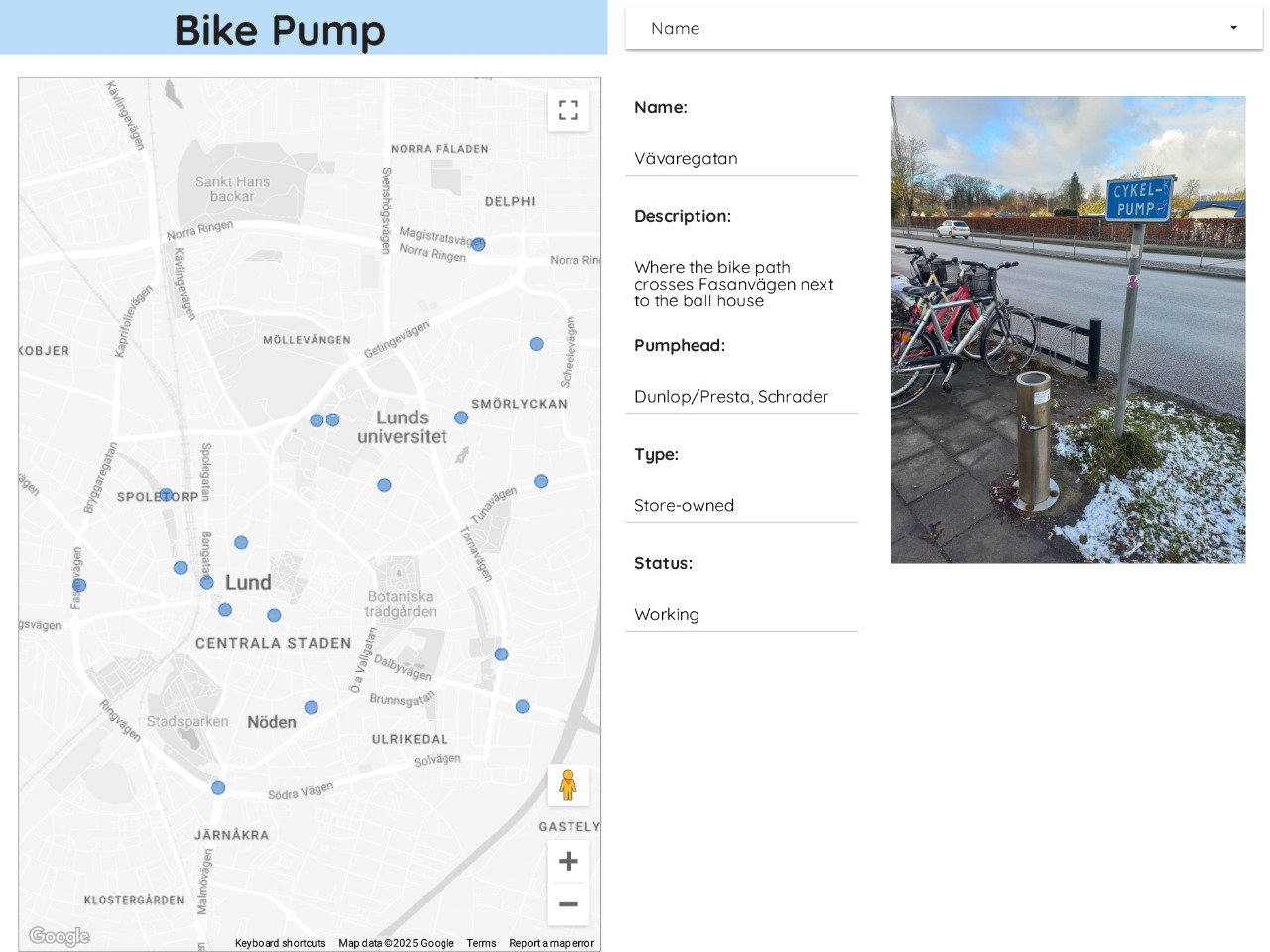The width and height of the screenshot is (1270, 952).
Task: Select the pump marker near Nöden
Action: coord(311,707)
